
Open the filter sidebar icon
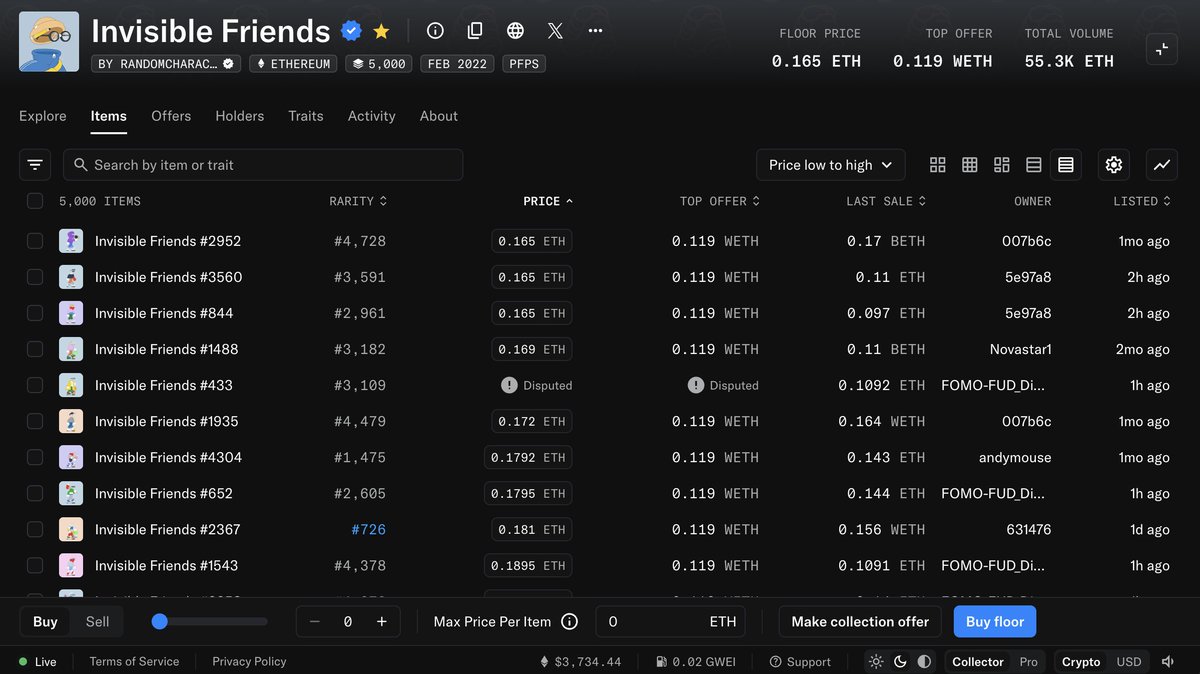[x=35, y=165]
